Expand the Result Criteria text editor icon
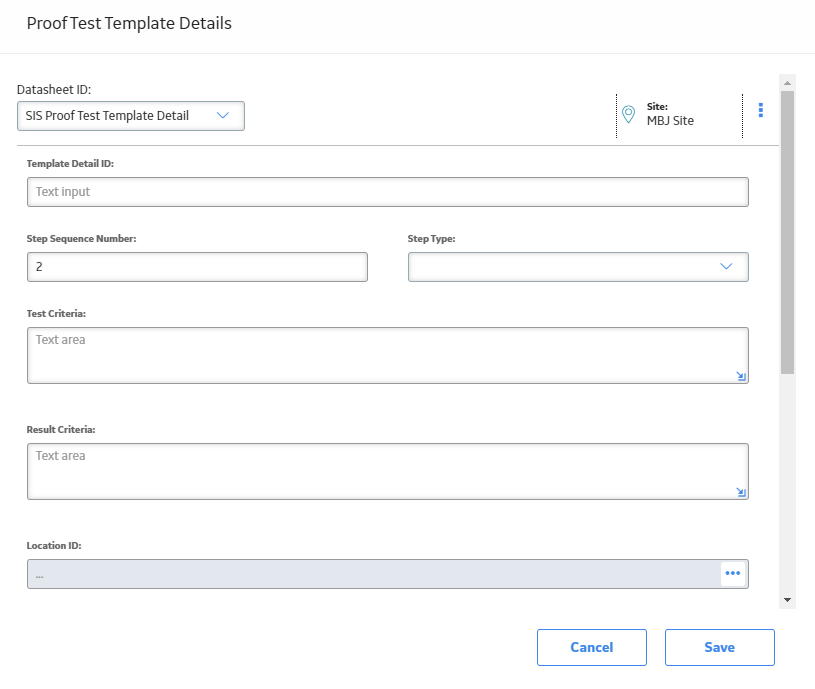Image resolution: width=815 pixels, height=689 pixels. pyautogui.click(x=741, y=492)
